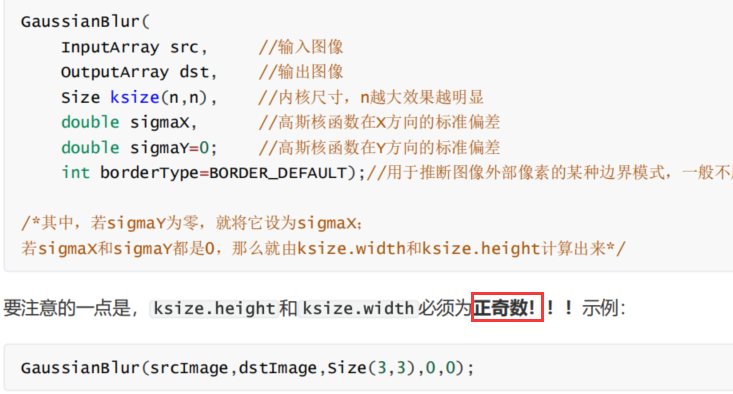The height and width of the screenshot is (394, 733).
Task: Click the sigmaX standard deviation comment
Action: pyautogui.click(x=379, y=122)
